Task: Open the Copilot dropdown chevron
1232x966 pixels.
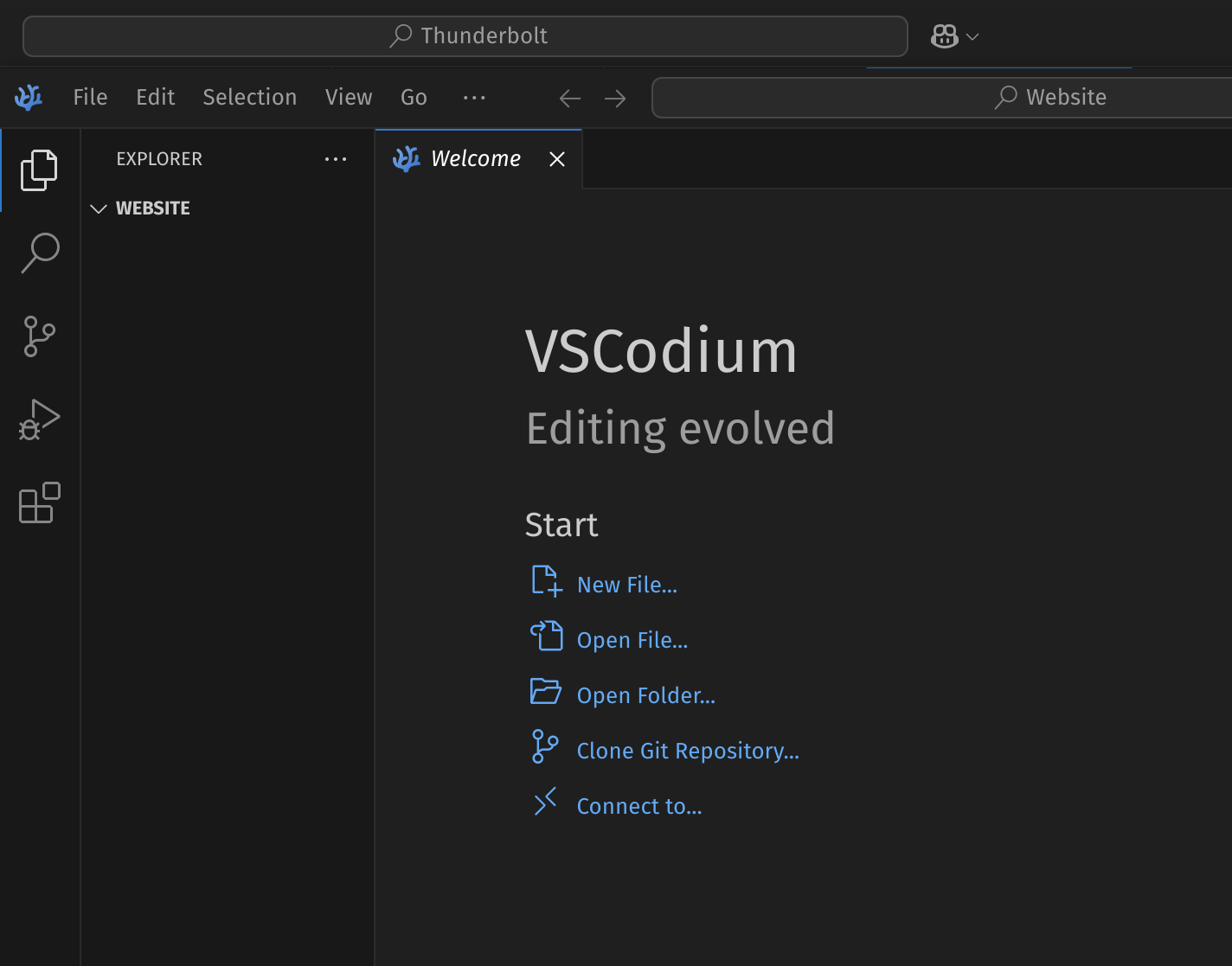Action: point(972,36)
